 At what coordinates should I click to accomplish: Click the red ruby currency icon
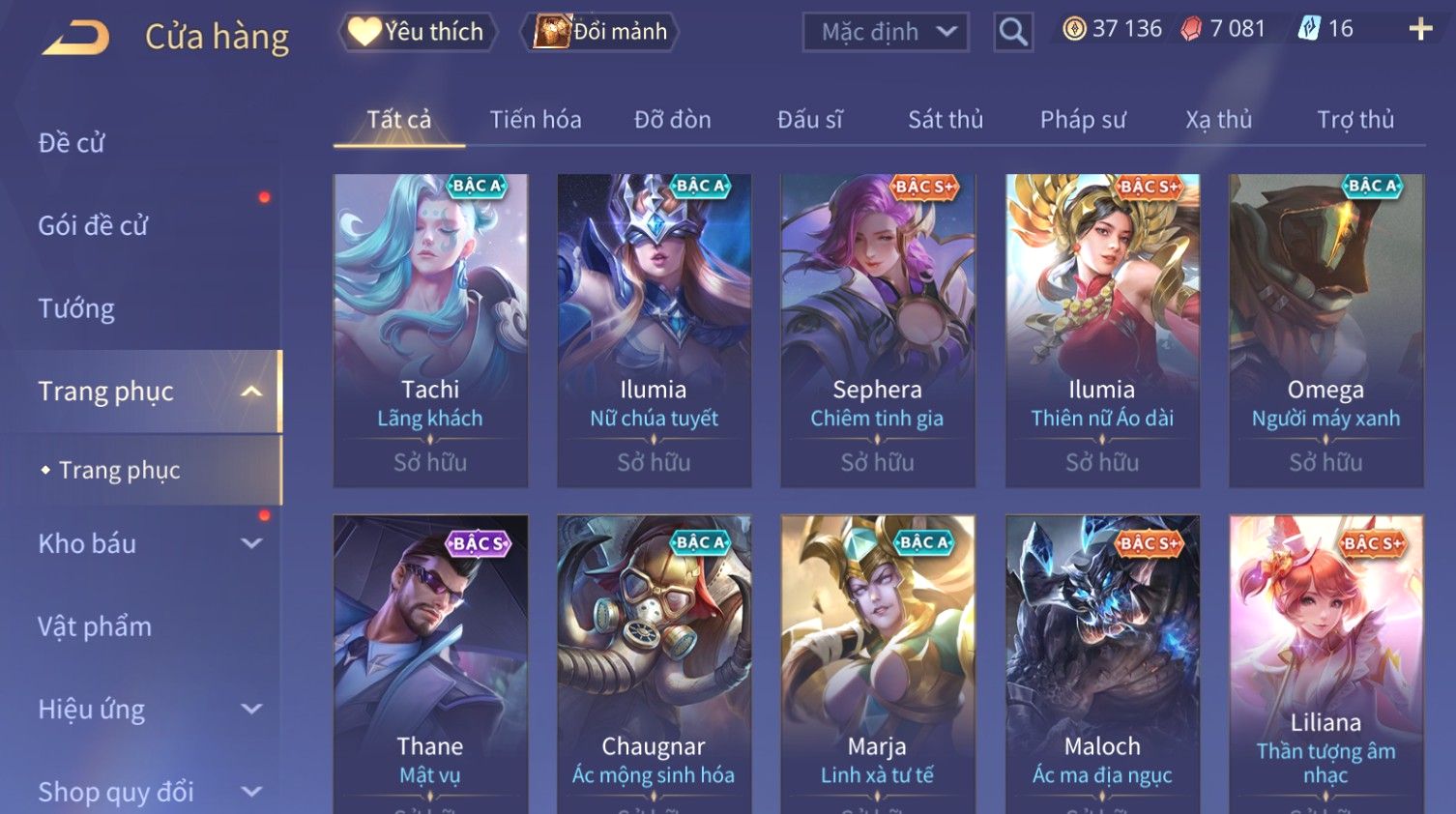pos(1191,30)
